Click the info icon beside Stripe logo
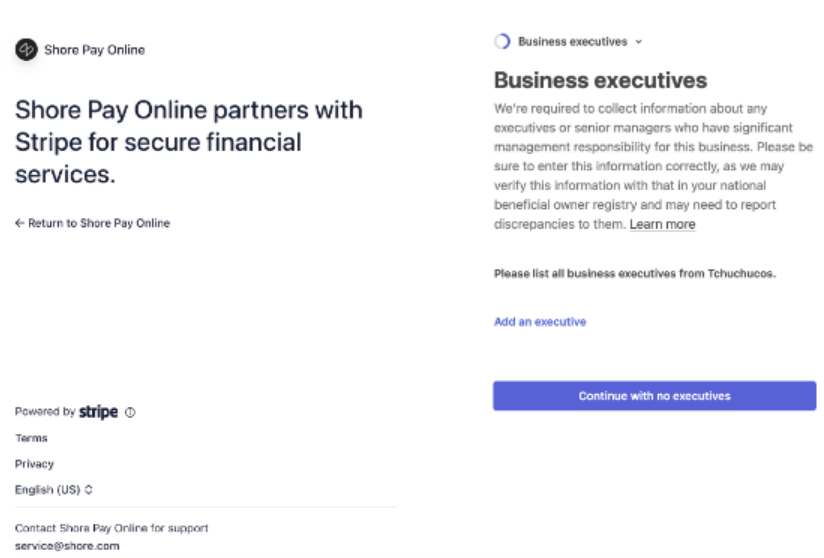 click(131, 412)
